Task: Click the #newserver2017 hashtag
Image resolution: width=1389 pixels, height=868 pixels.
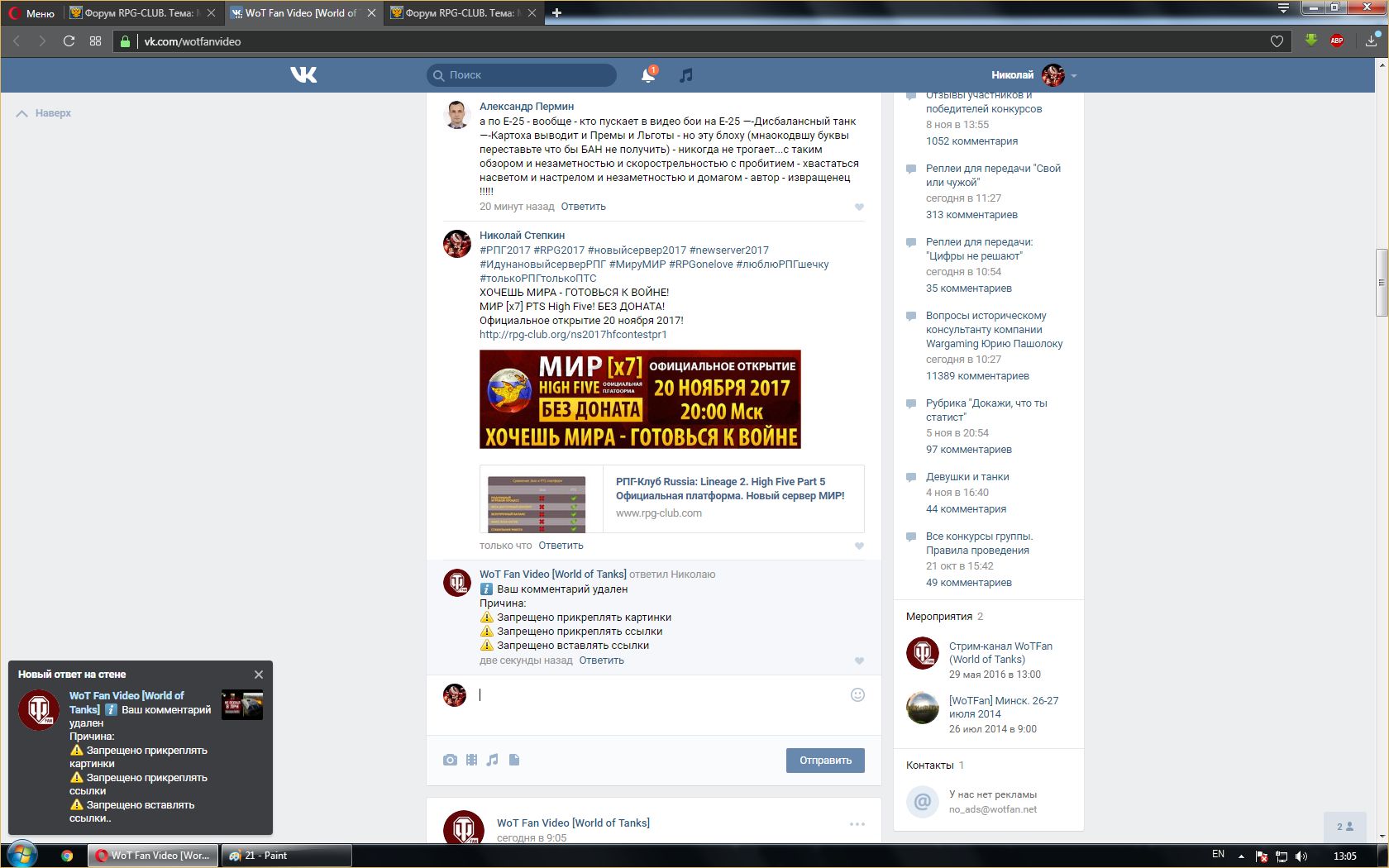Action: tap(729, 250)
